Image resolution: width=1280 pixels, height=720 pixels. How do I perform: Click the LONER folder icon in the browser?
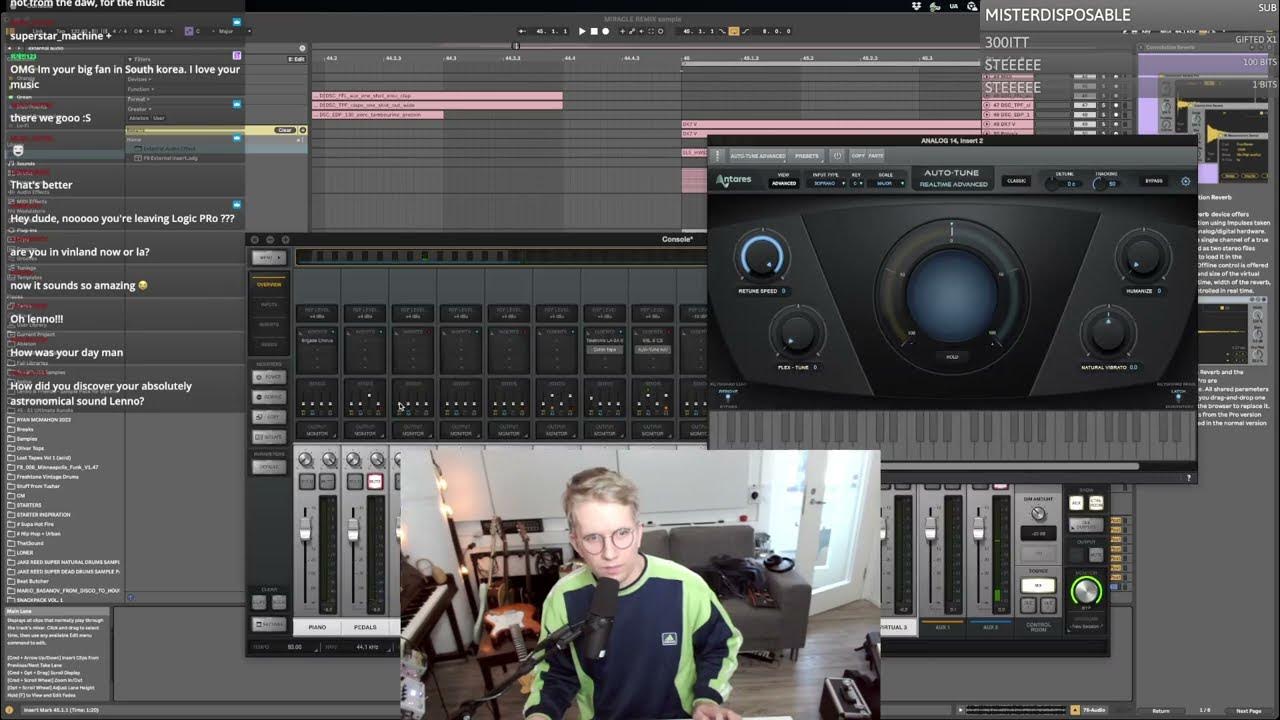tap(11, 552)
